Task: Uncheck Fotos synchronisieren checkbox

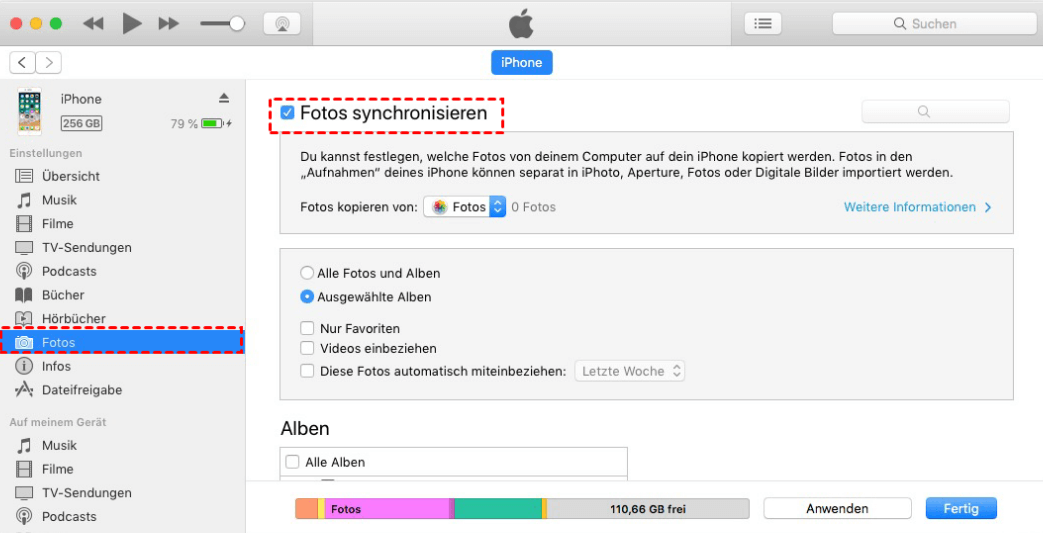Action: 288,113
